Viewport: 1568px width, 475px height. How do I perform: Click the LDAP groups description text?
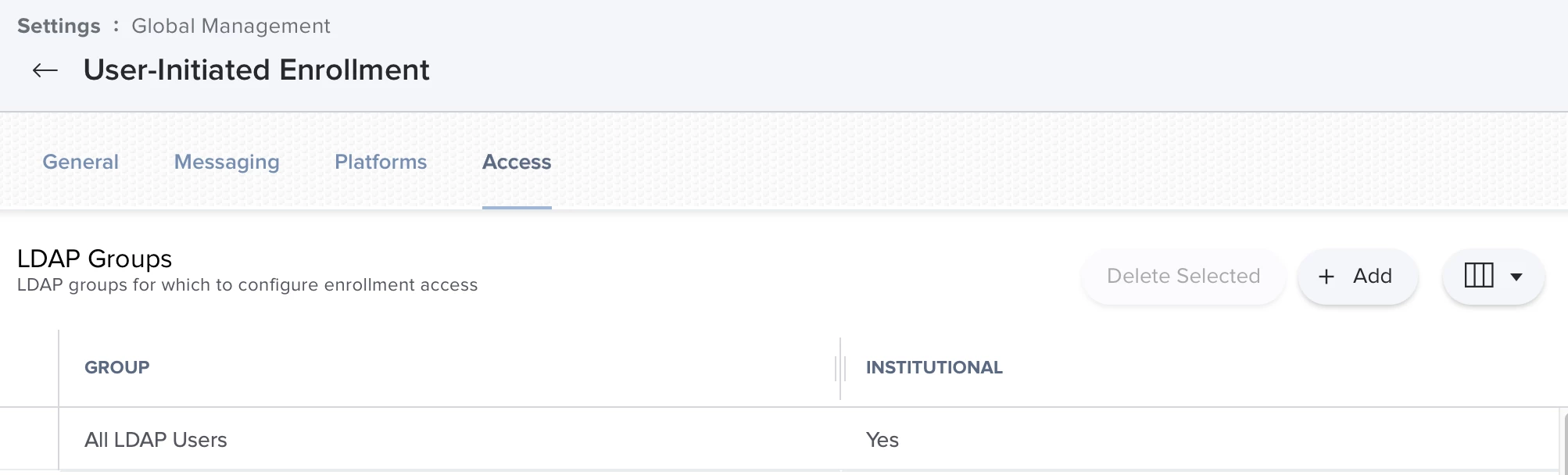click(247, 285)
